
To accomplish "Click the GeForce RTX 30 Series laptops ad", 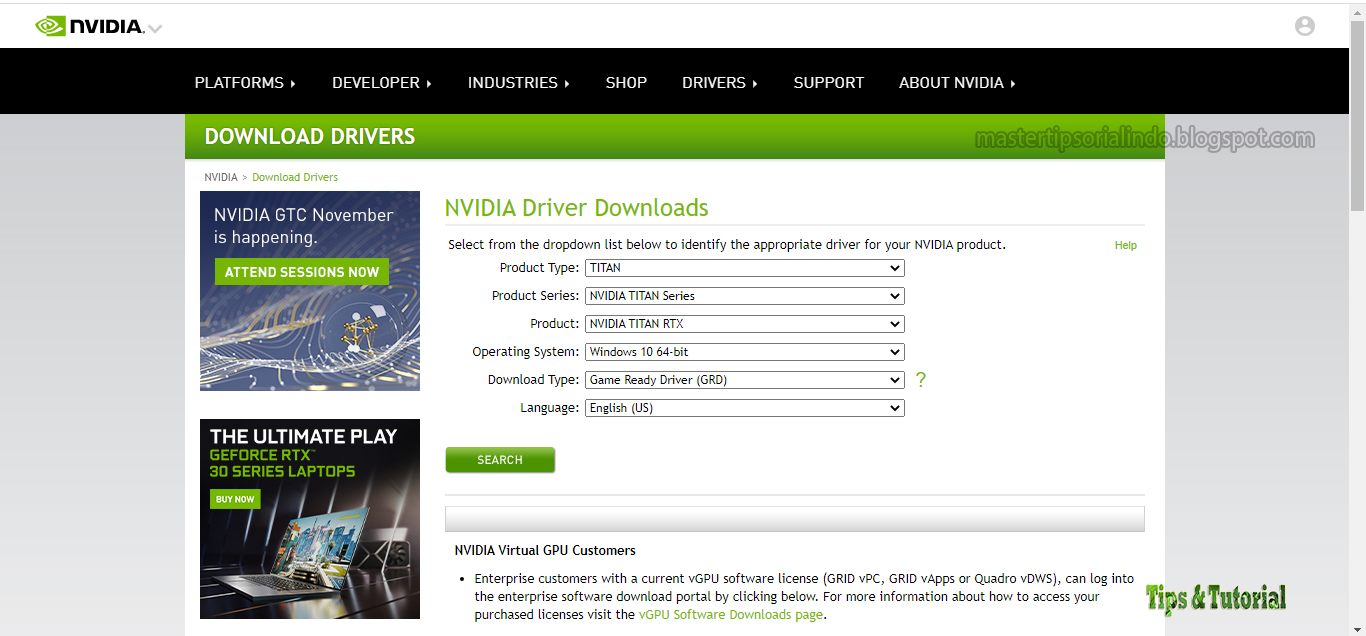I will pos(310,519).
